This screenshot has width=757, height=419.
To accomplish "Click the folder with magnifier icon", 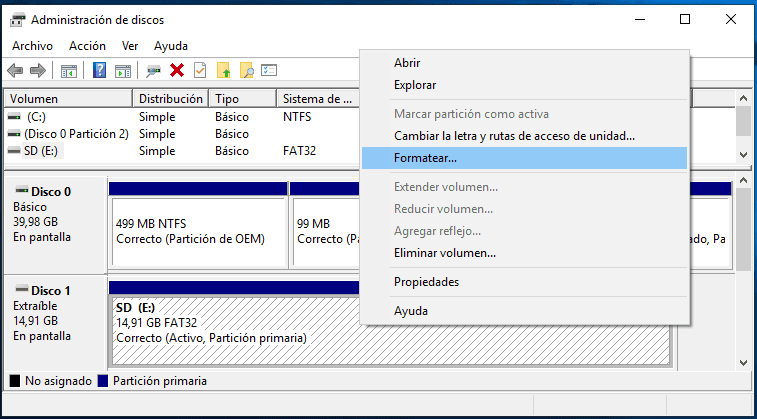I will tap(247, 71).
